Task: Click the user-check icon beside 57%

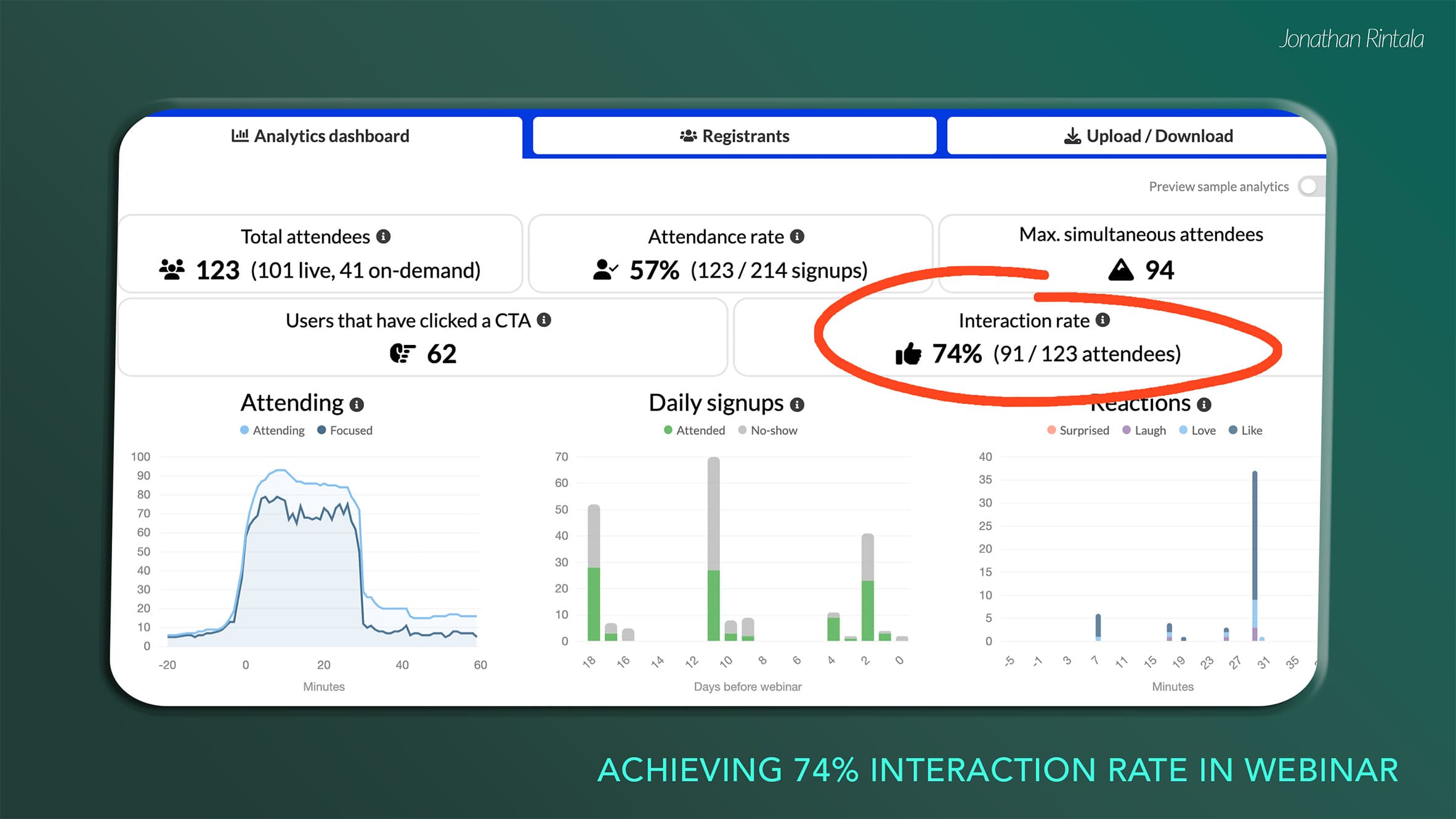Action: 605,270
